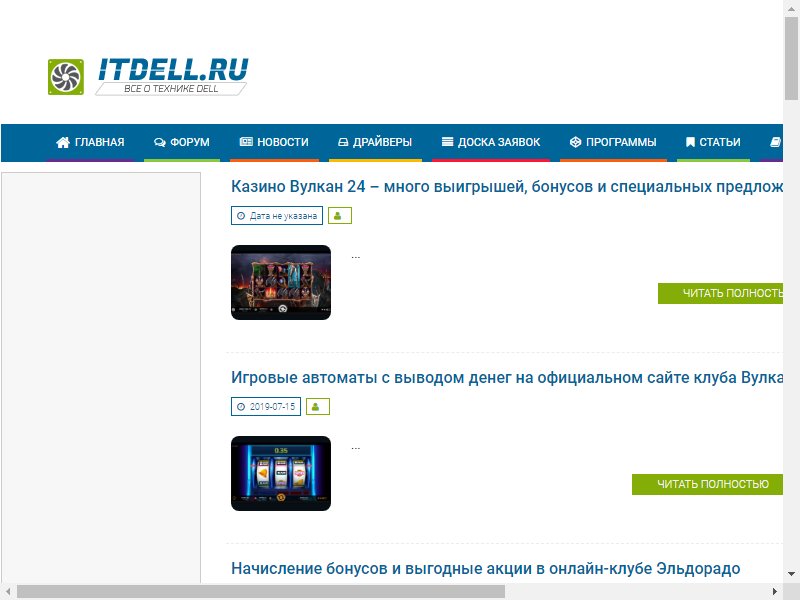Open article Начисление бонусов и выгодные акции
This screenshot has height=600, width=800.
click(485, 568)
